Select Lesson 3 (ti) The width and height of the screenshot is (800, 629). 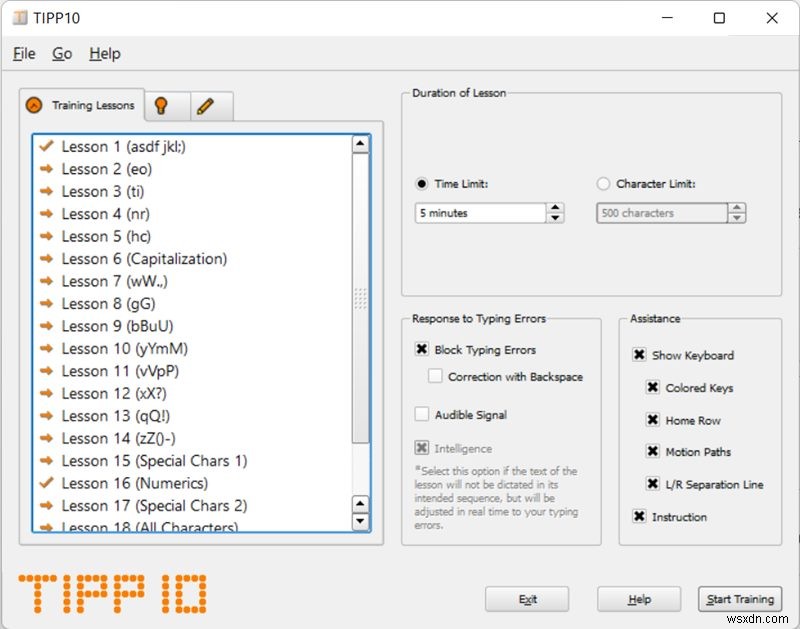coord(192,191)
